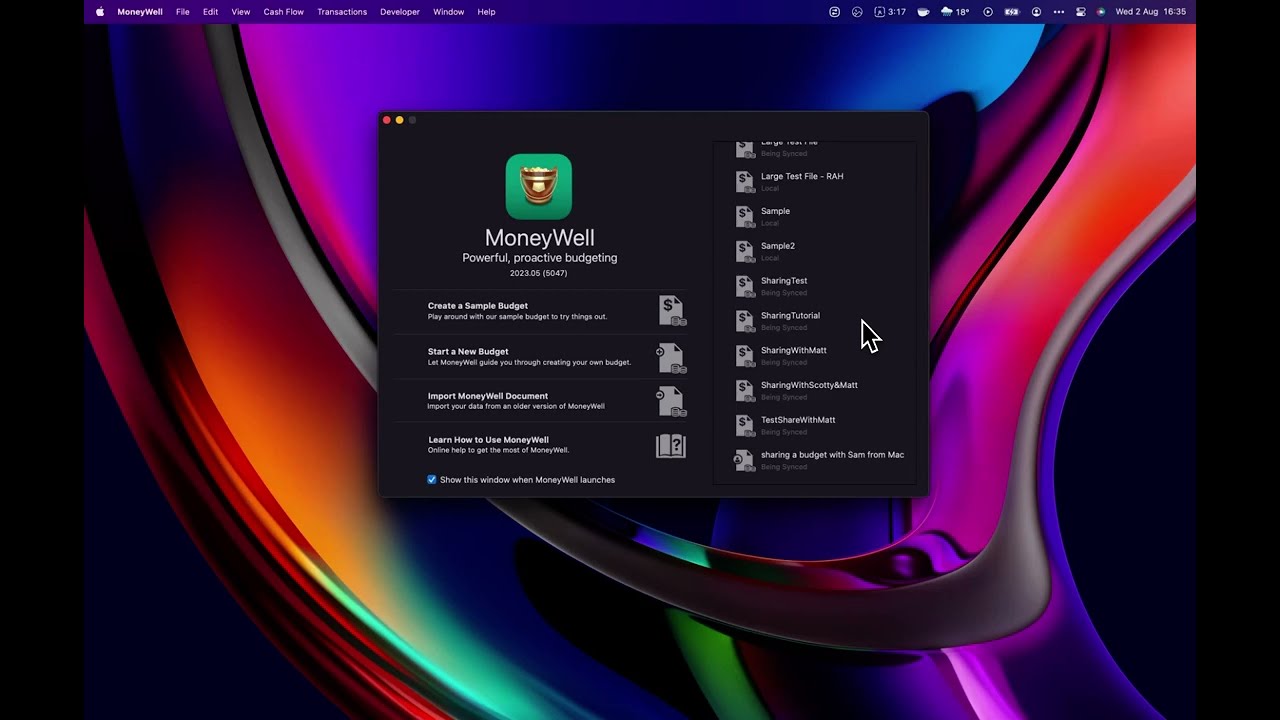Click the MoneyWell app logo
The height and width of the screenshot is (720, 1280).
click(x=539, y=187)
